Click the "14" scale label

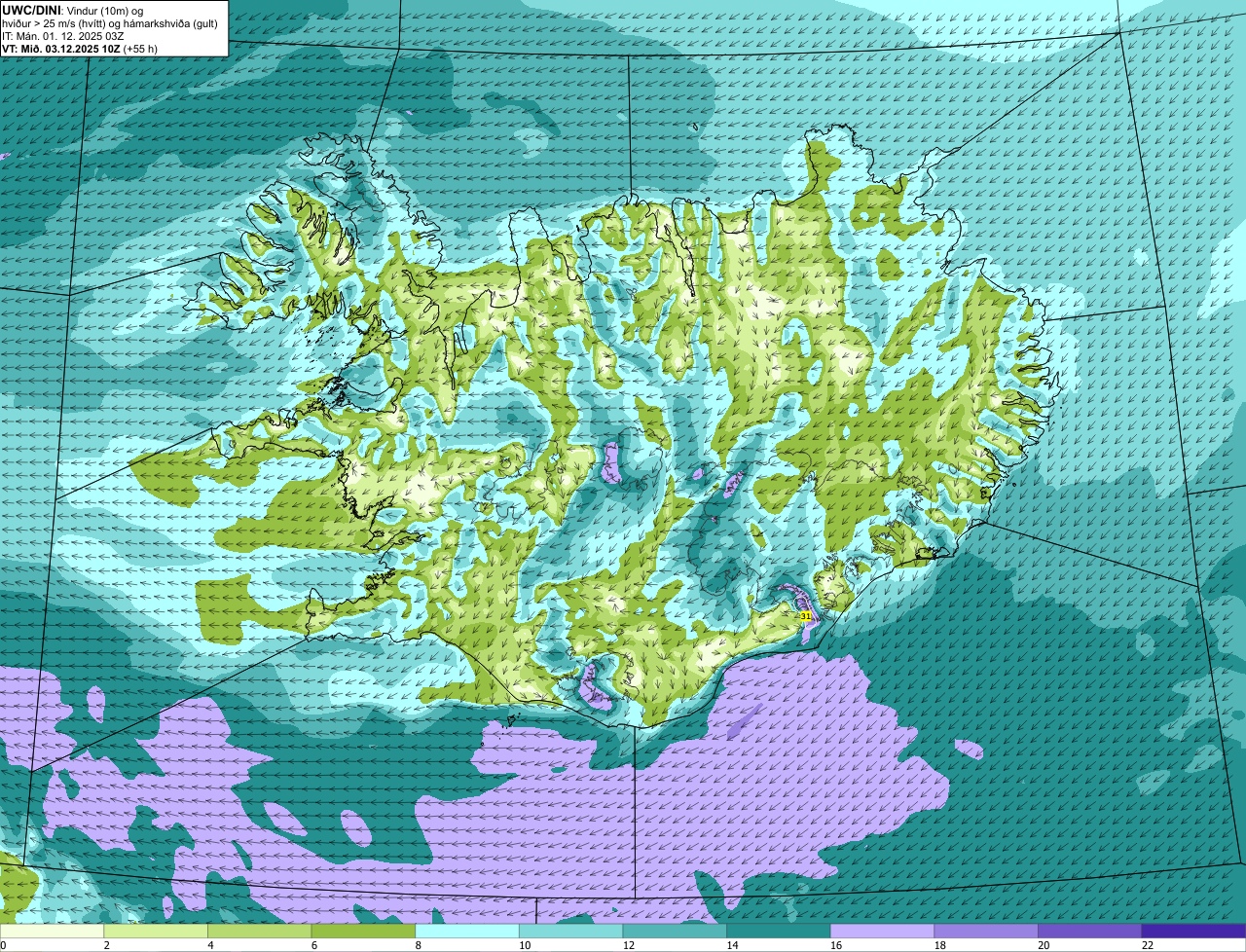pos(732,945)
